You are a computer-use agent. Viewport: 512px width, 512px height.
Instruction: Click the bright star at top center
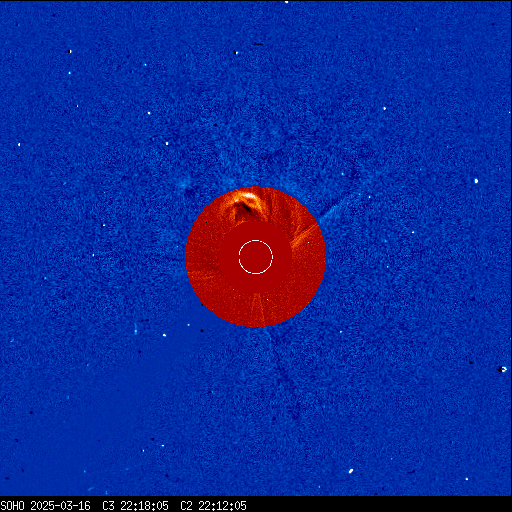pos(236,53)
